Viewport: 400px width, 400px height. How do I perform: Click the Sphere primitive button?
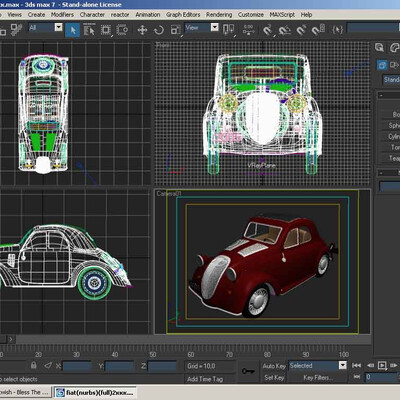(x=390, y=125)
